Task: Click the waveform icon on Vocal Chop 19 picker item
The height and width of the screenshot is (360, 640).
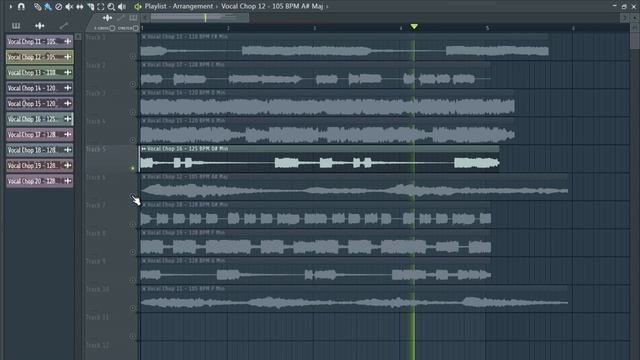Action: click(68, 165)
